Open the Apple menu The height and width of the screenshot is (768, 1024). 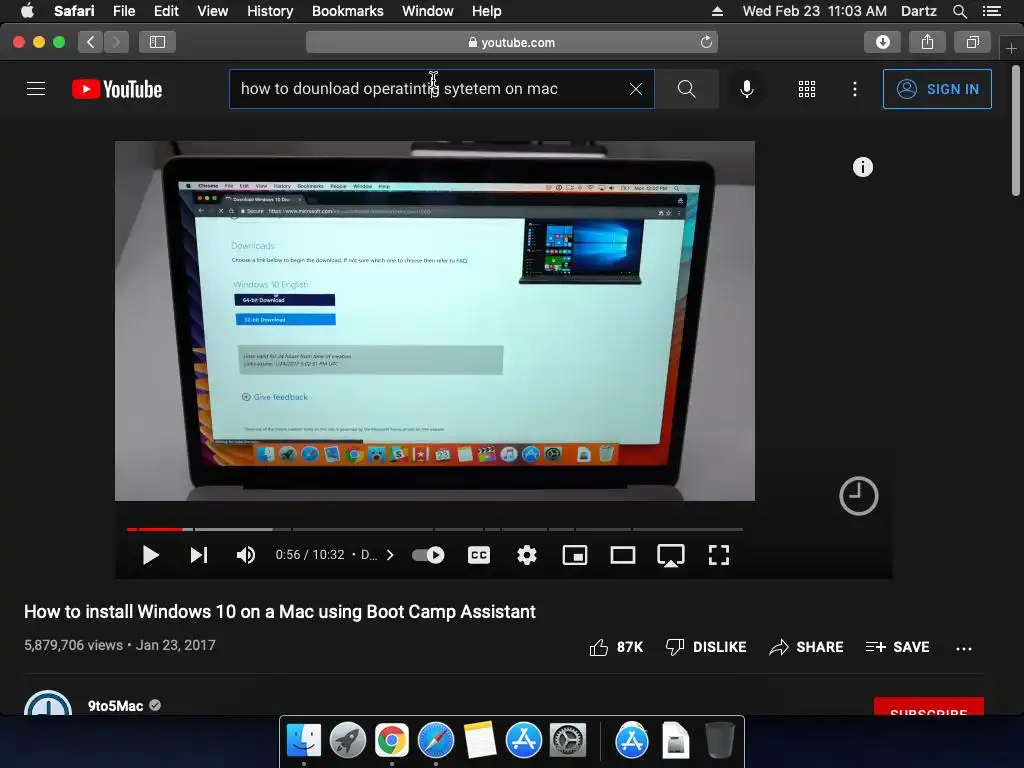[27, 11]
